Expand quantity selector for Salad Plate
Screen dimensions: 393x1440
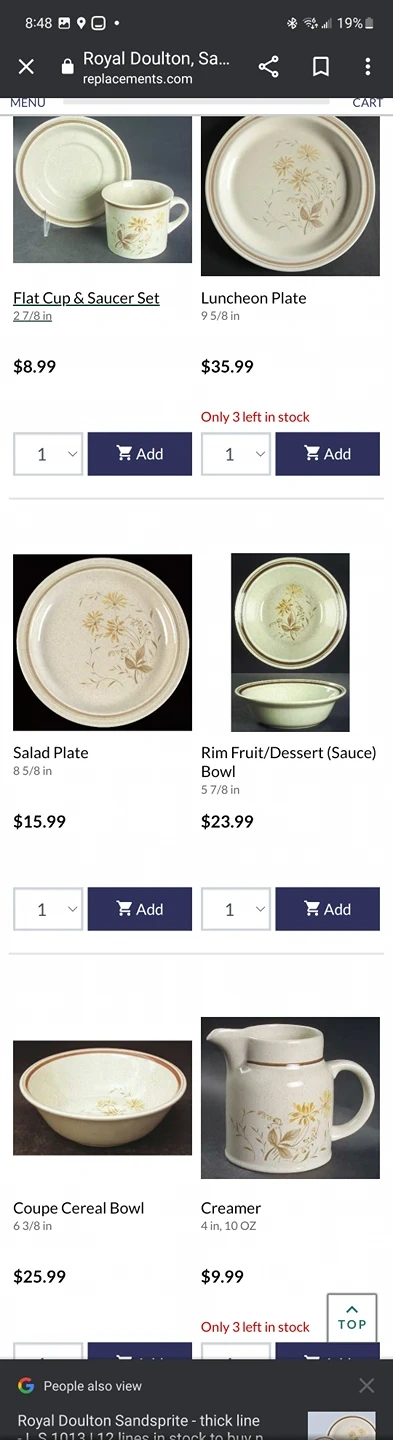48,909
